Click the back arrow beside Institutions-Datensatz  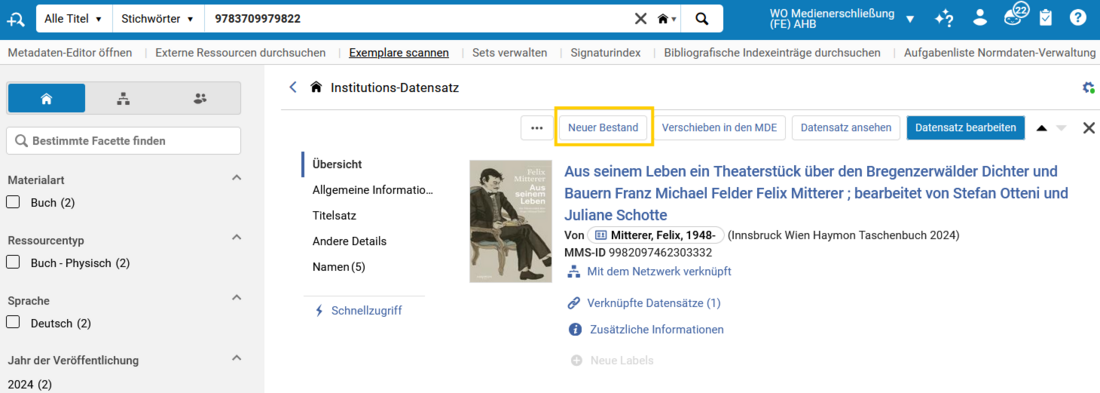click(293, 88)
